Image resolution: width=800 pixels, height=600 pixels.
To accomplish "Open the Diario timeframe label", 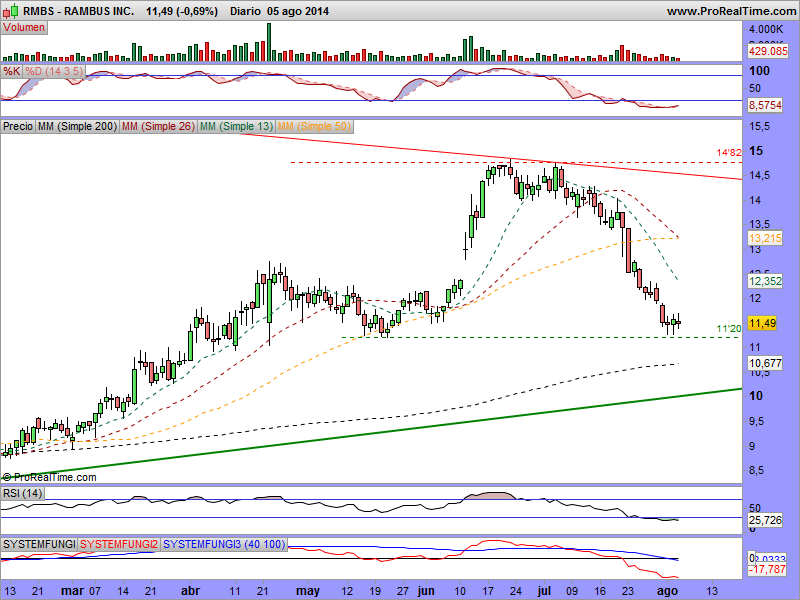I will point(245,11).
